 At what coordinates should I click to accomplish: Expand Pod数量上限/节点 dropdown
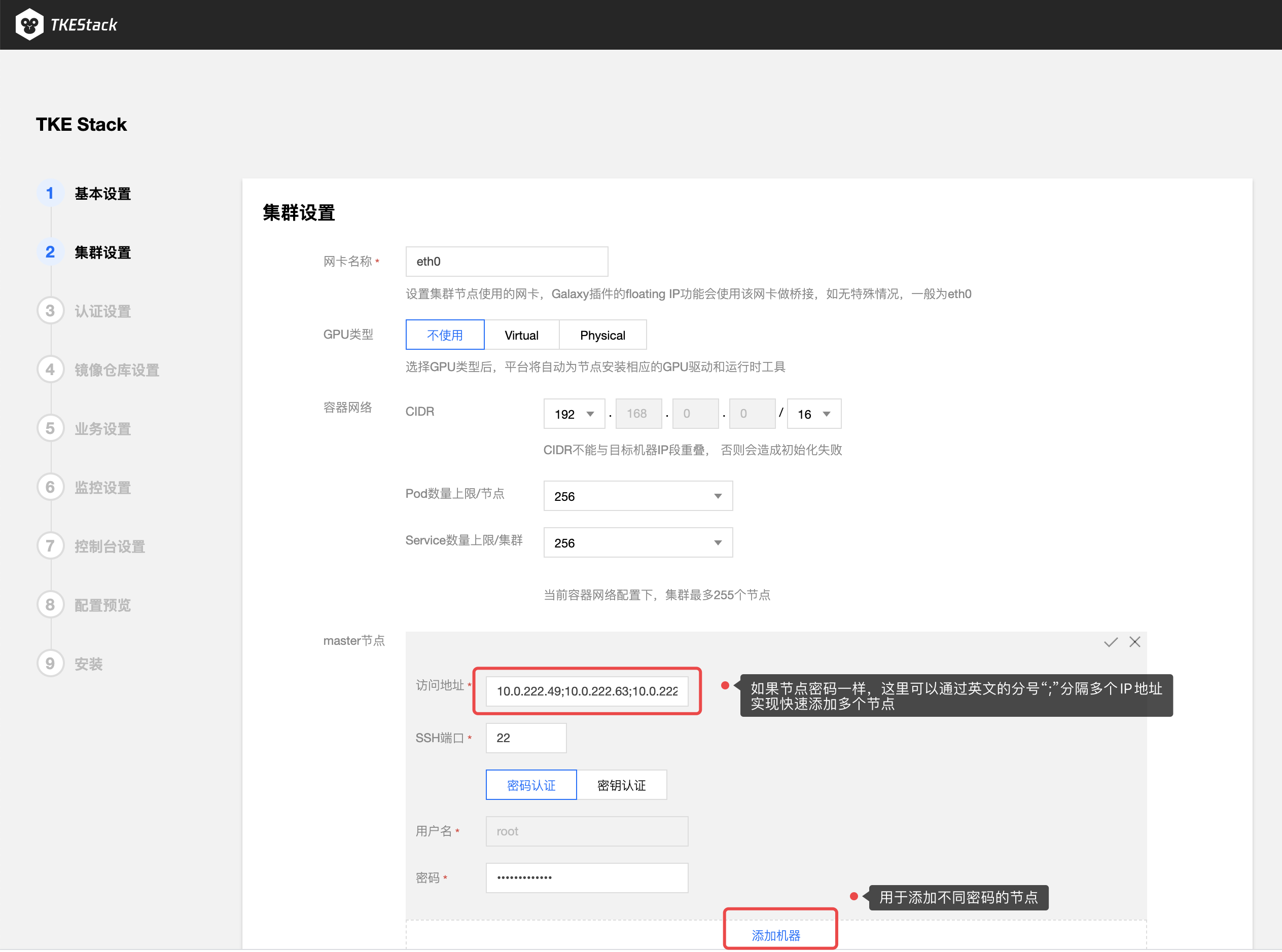pos(637,496)
